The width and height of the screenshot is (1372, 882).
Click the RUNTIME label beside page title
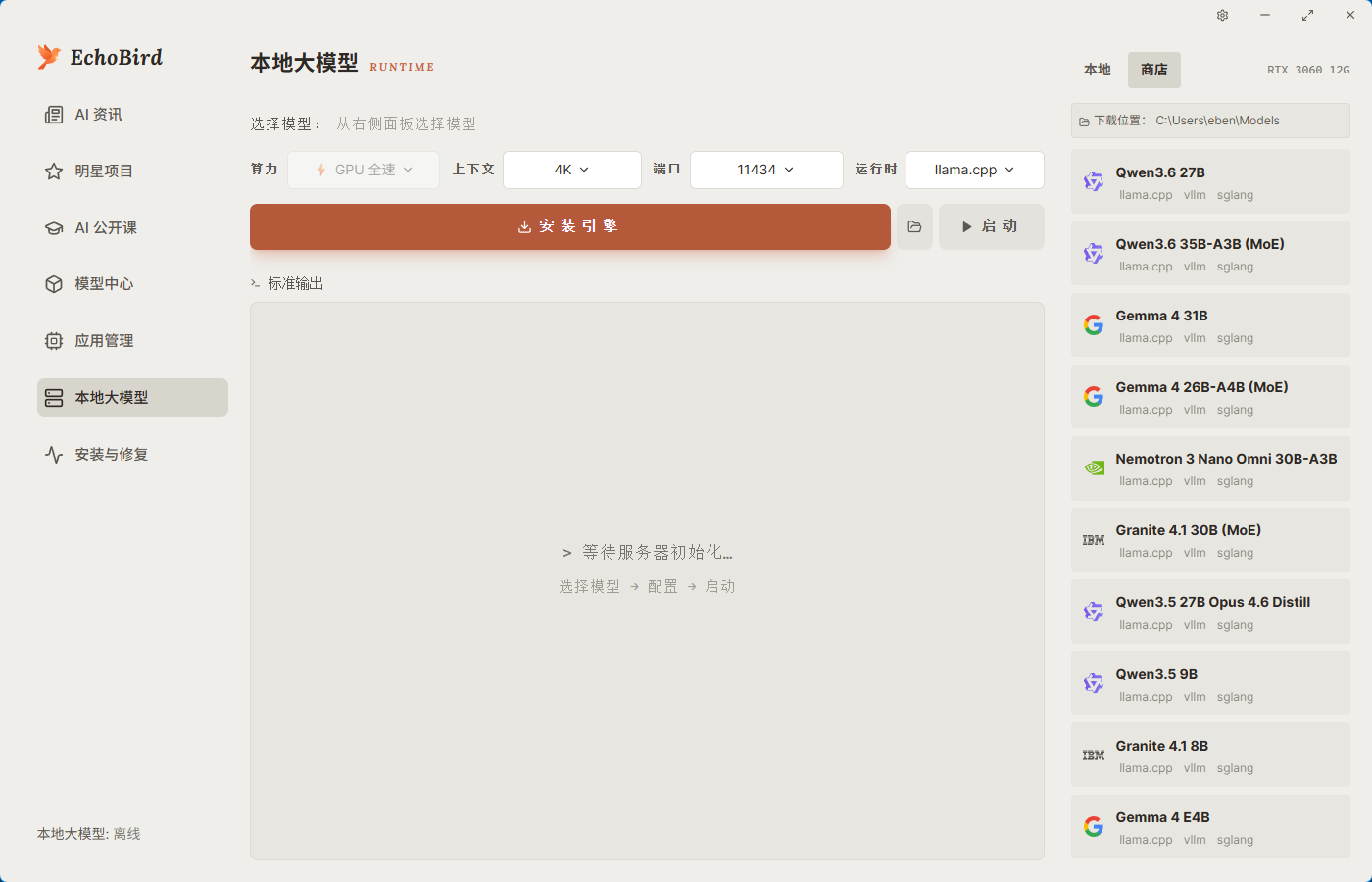(402, 67)
